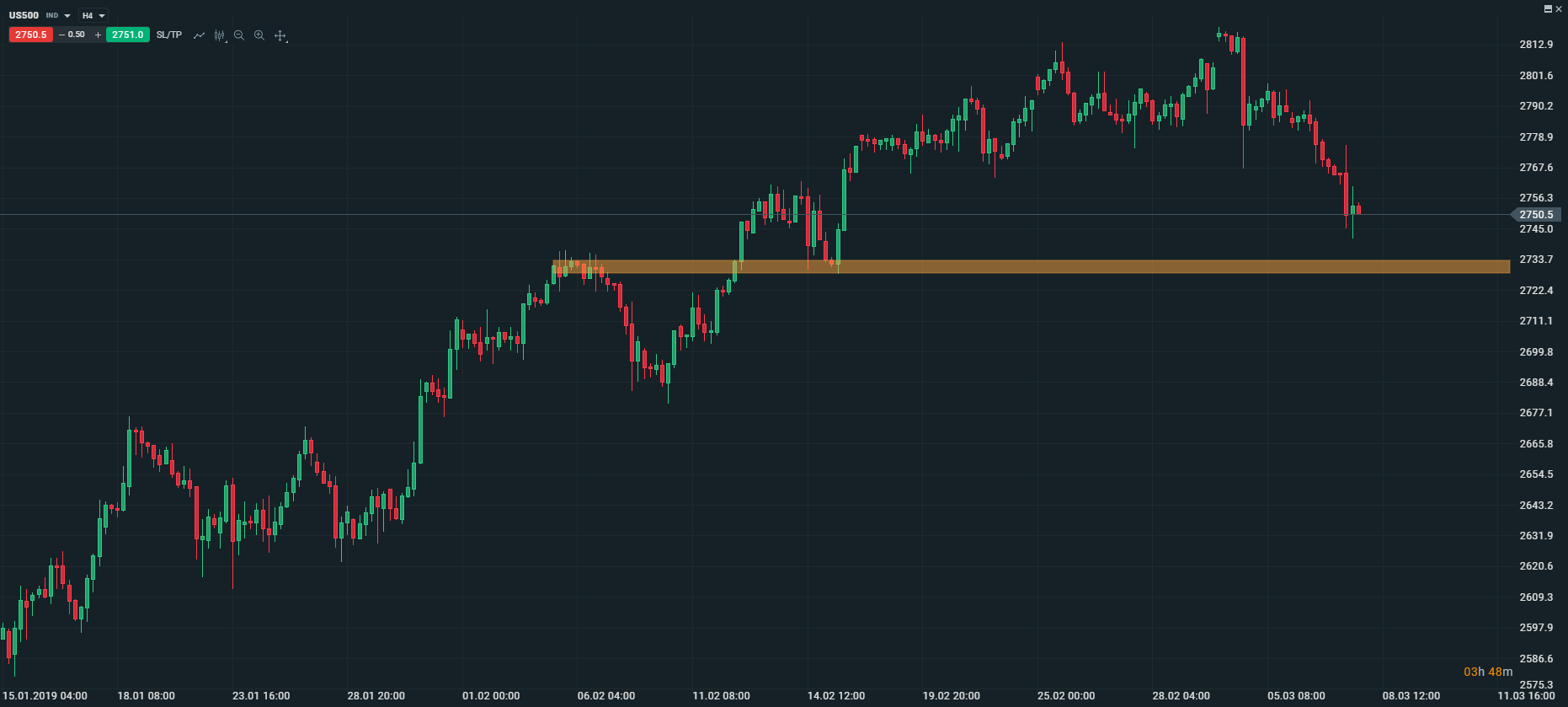Click the 25.02 00:00 time axis label
This screenshot has width=1568, height=707.
click(x=1066, y=696)
